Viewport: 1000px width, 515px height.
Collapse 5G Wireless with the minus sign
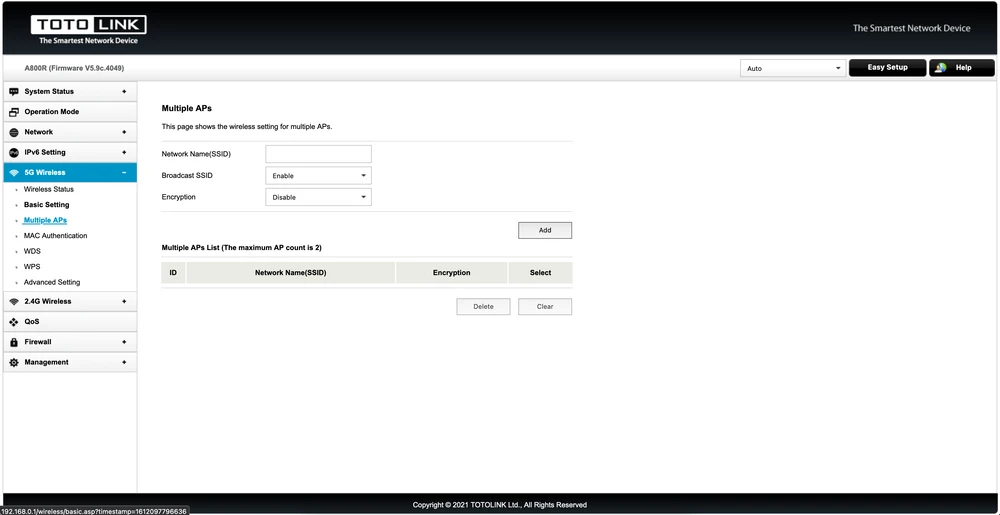click(x=124, y=173)
